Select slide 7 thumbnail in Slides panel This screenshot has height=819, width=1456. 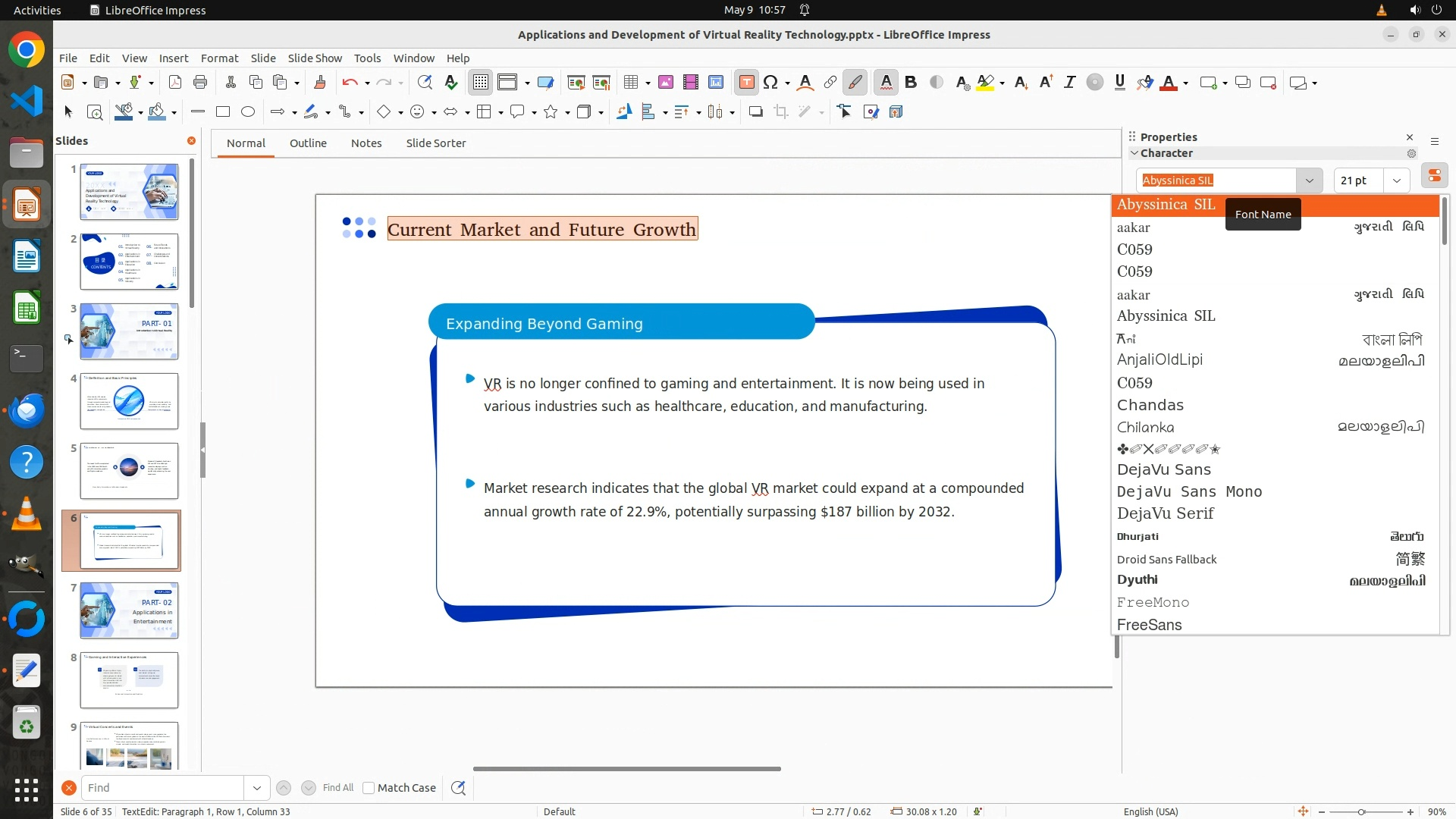coord(129,610)
